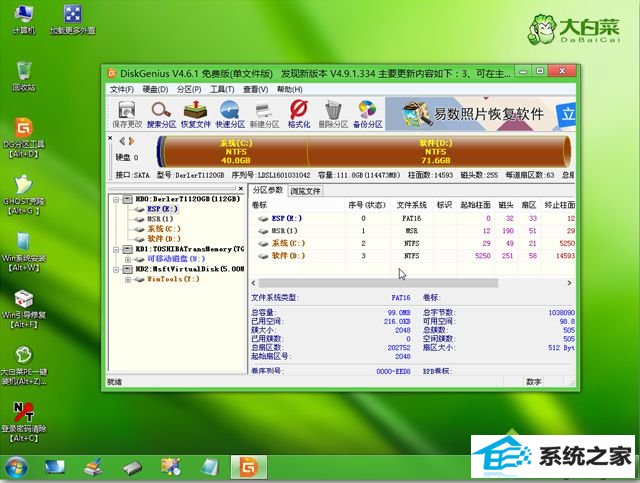Select the 软件(D:) NTFS 71.6GB disk bar
The width and height of the screenshot is (640, 483).
(x=436, y=151)
